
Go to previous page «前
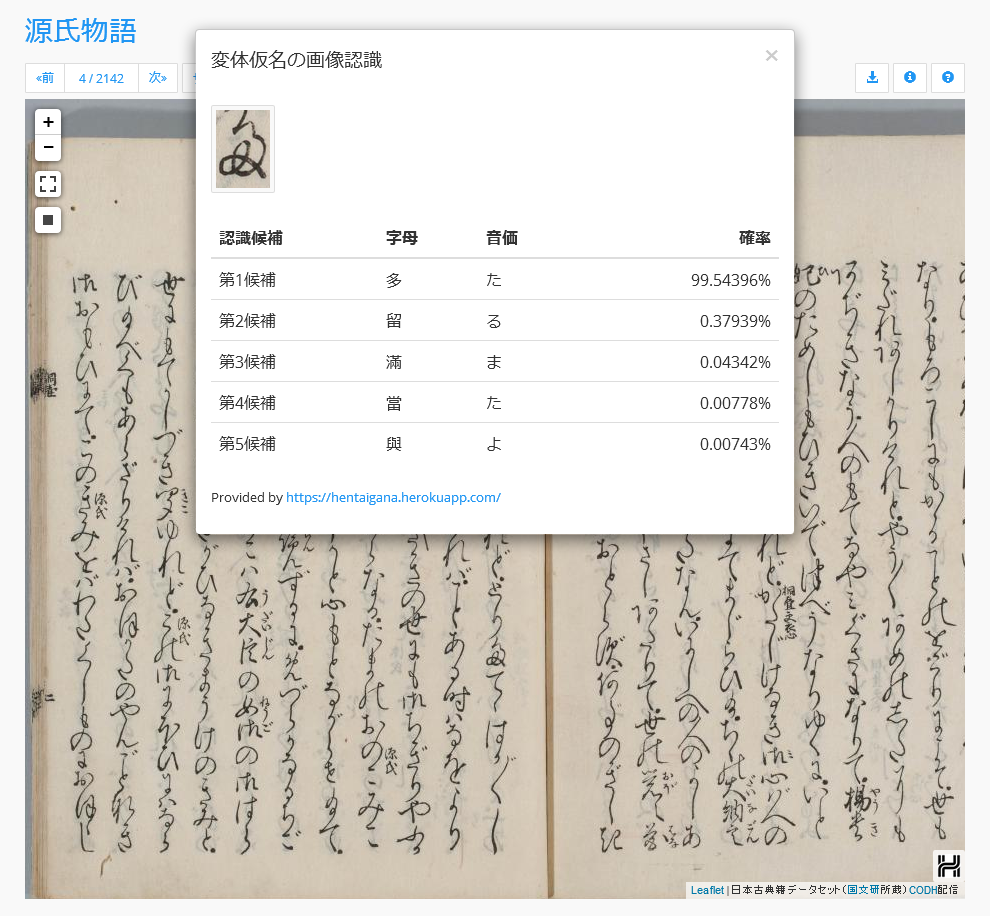click(x=45, y=78)
